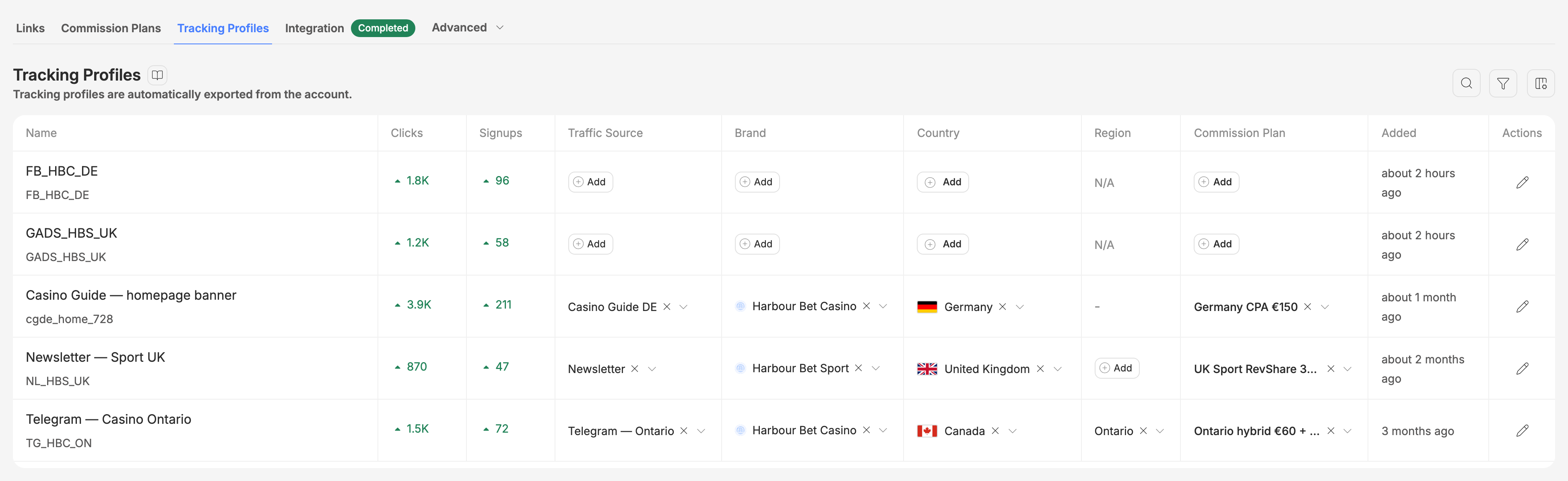The image size is (1568, 481).
Task: Switch to Commission Plans tab
Action: click(x=111, y=28)
